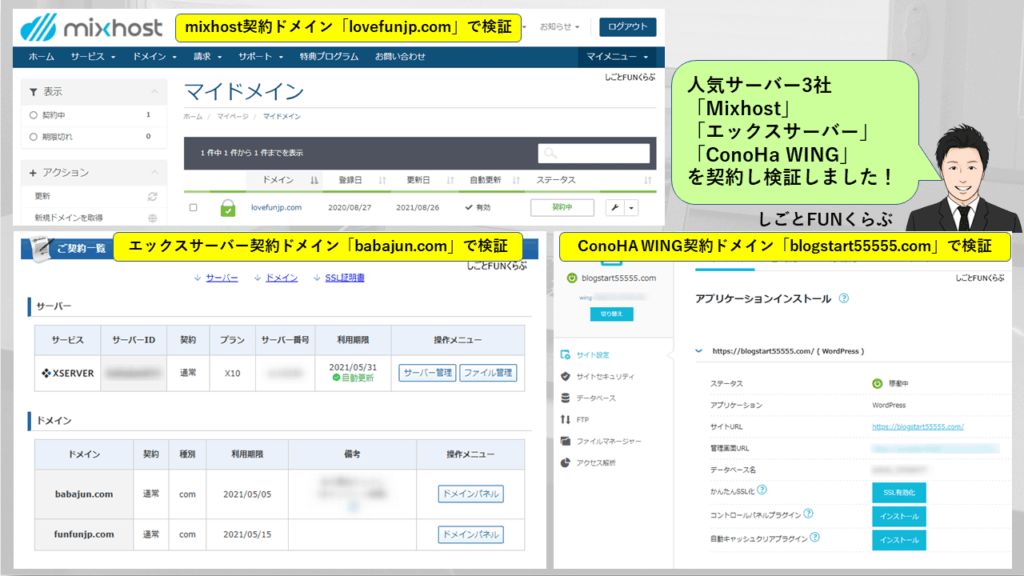1024x576 pixels.
Task: Open the サービス dropdown in mixhost nav
Action: 93,57
